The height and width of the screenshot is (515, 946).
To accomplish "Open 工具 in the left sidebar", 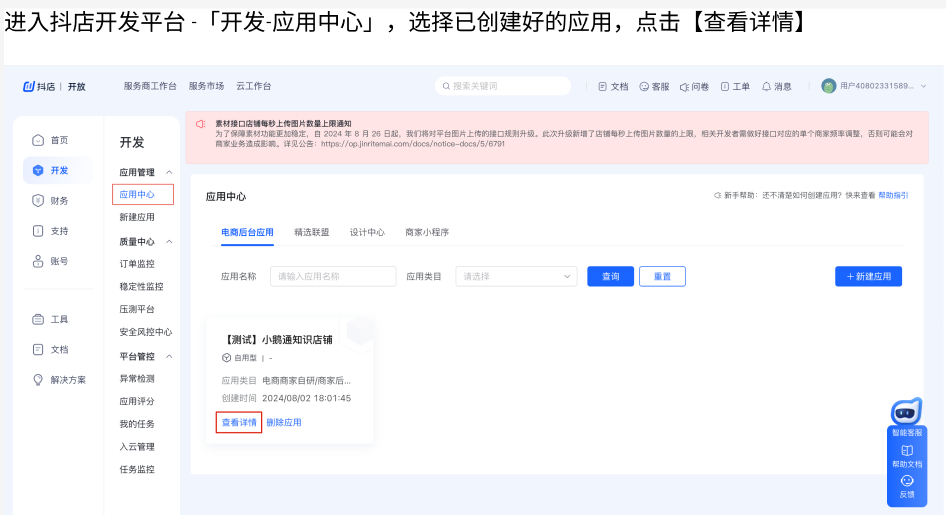I will click(x=50, y=319).
